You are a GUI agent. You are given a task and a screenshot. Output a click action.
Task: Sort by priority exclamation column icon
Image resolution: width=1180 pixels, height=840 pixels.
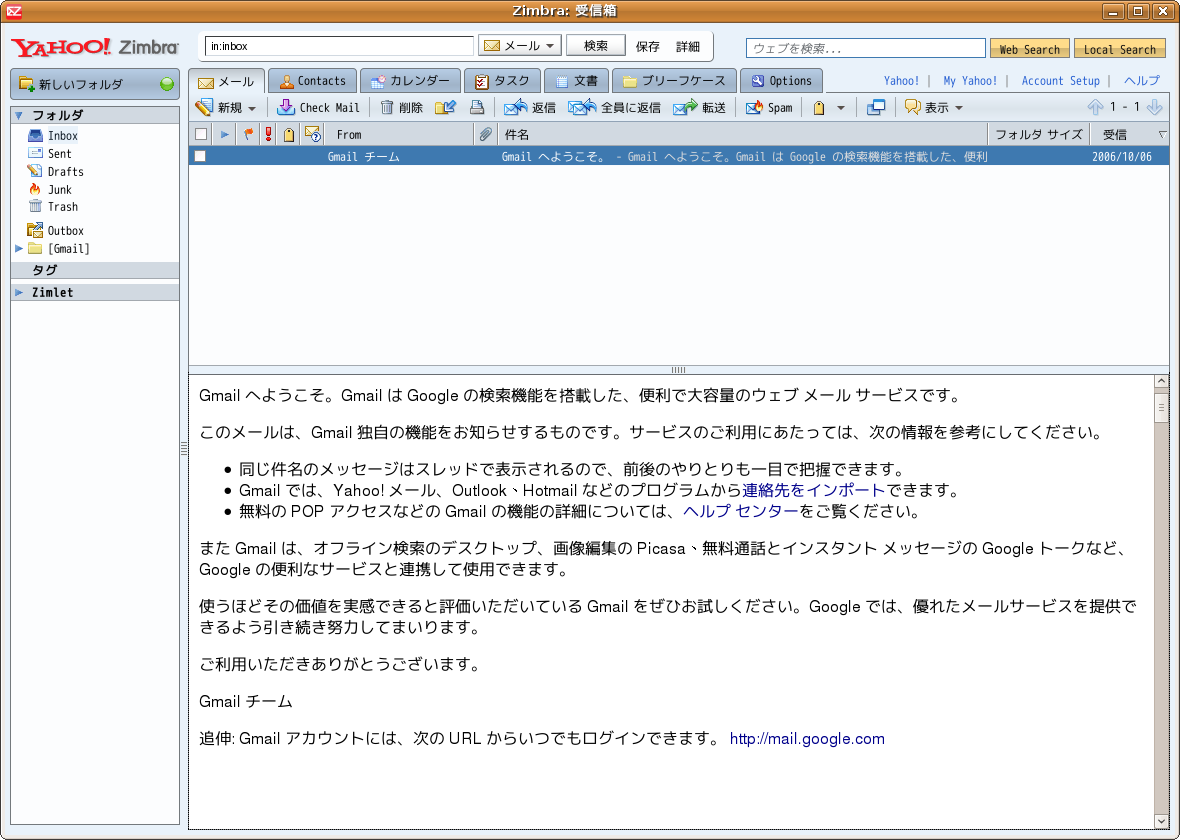pyautogui.click(x=268, y=134)
